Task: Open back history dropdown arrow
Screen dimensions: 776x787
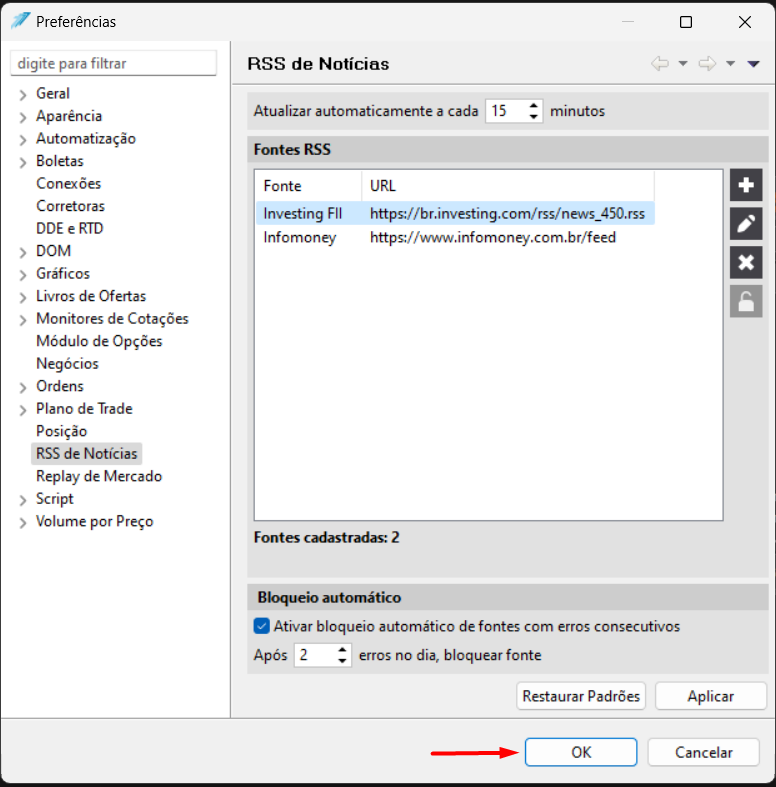Action: pyautogui.click(x=683, y=64)
